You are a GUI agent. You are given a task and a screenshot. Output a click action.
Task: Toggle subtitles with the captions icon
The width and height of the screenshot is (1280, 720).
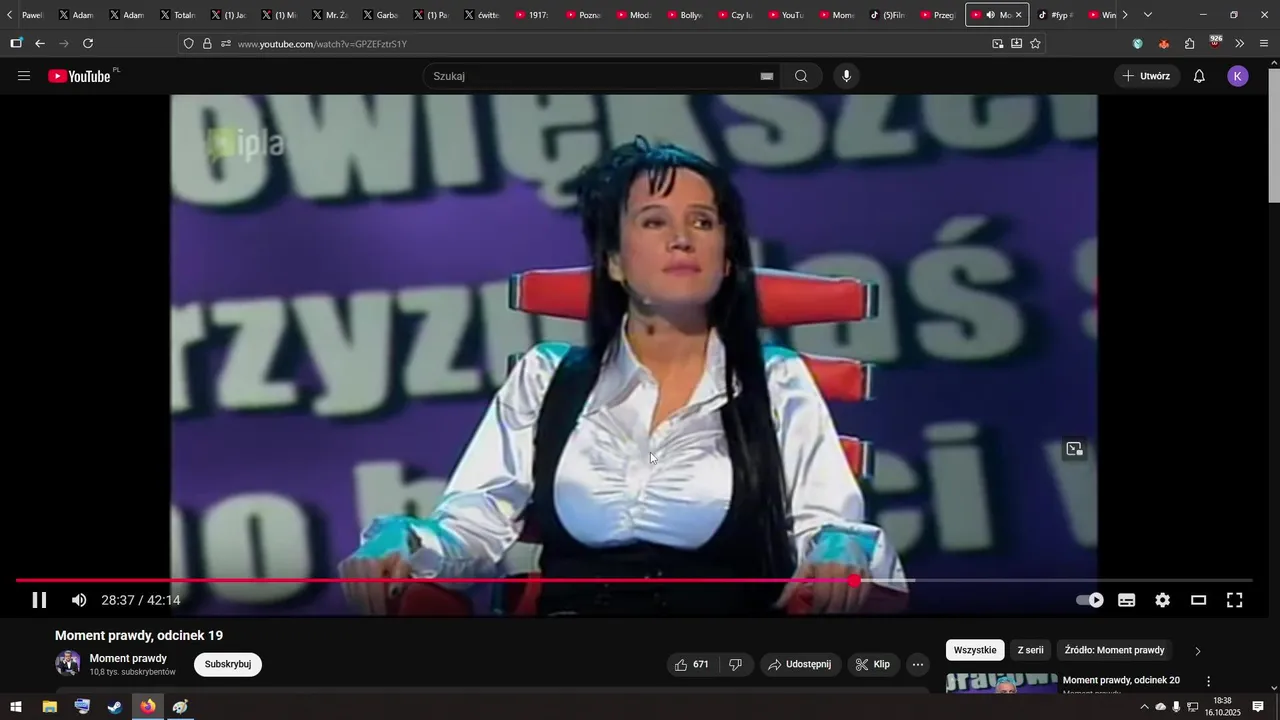coord(1127,600)
